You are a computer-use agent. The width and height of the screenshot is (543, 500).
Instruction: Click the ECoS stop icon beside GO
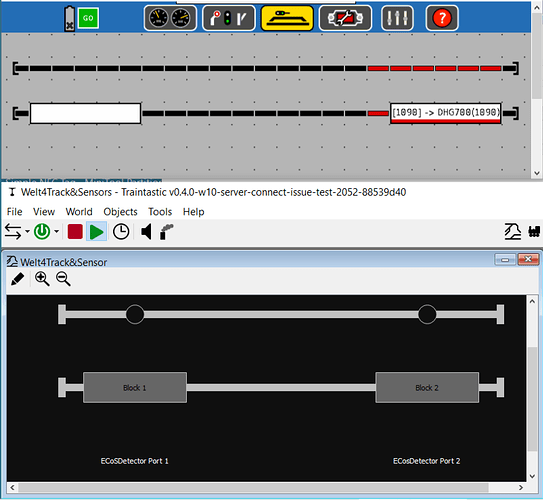click(x=70, y=19)
